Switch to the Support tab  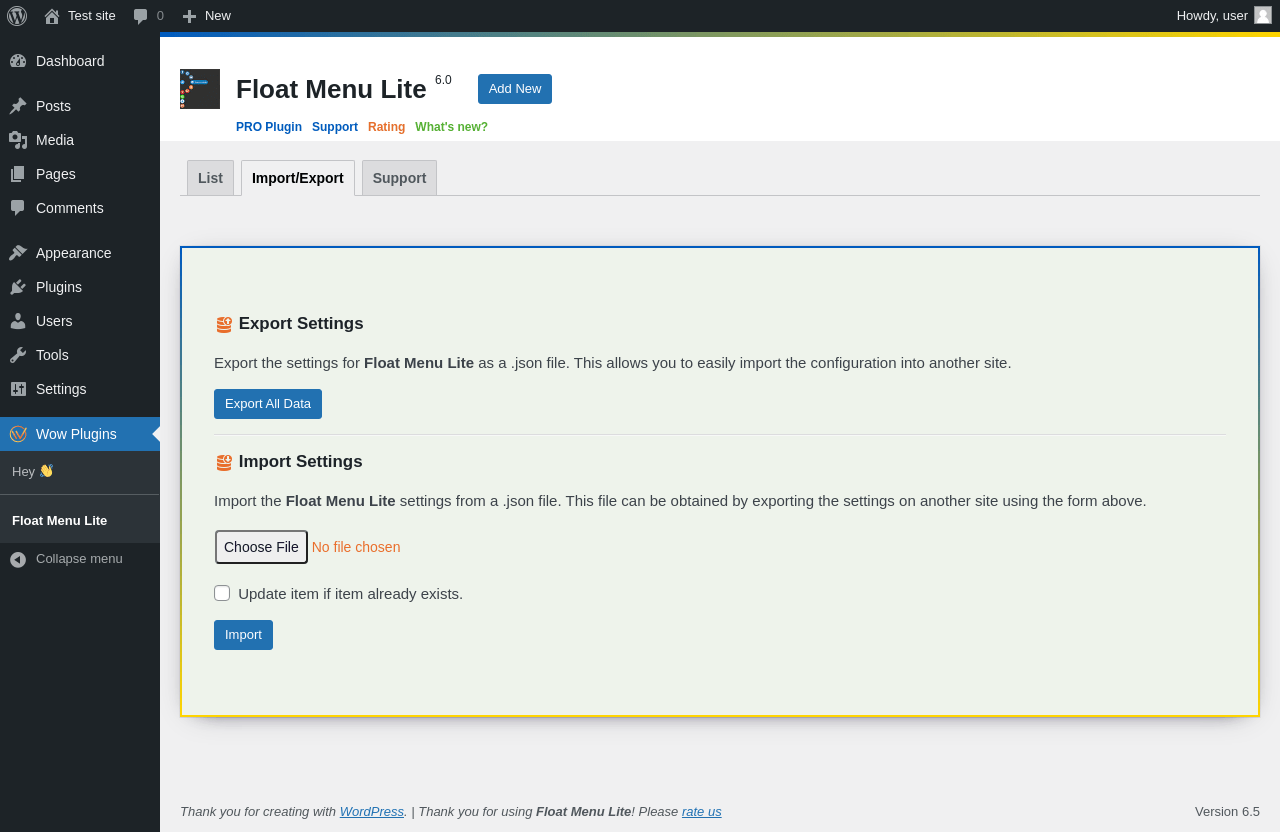(399, 178)
